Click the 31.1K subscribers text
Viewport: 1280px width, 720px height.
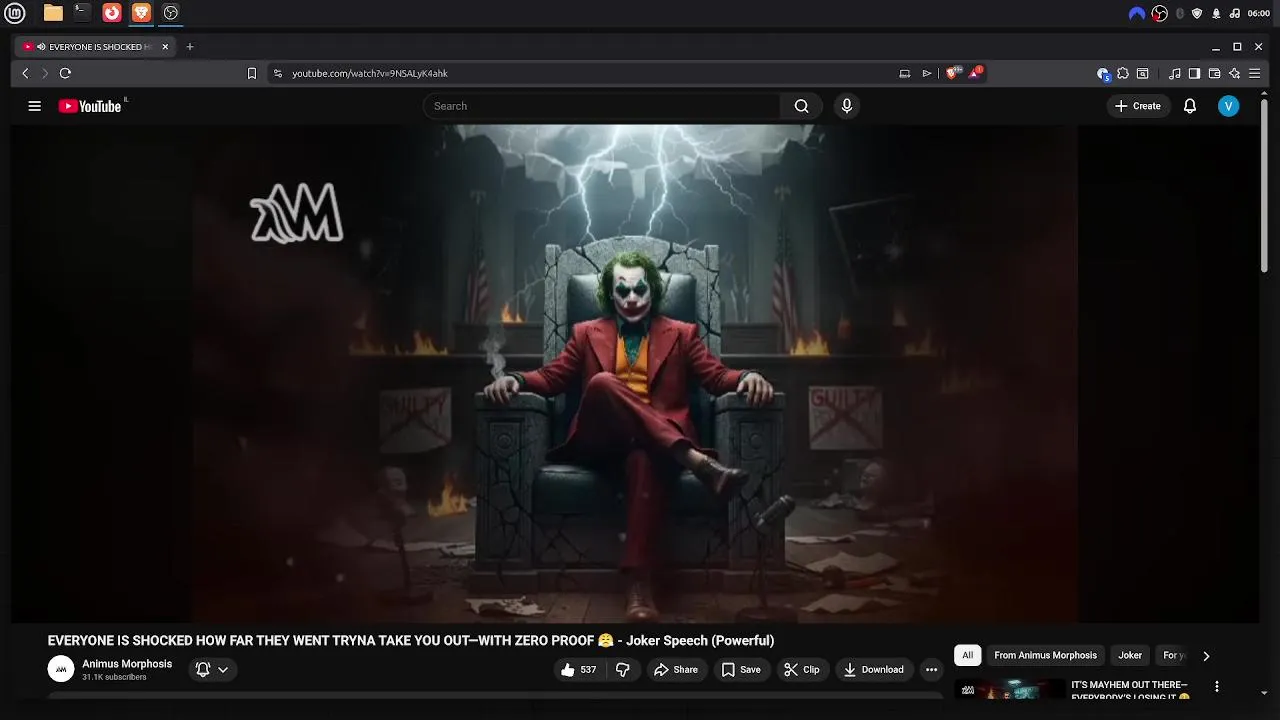[114, 678]
